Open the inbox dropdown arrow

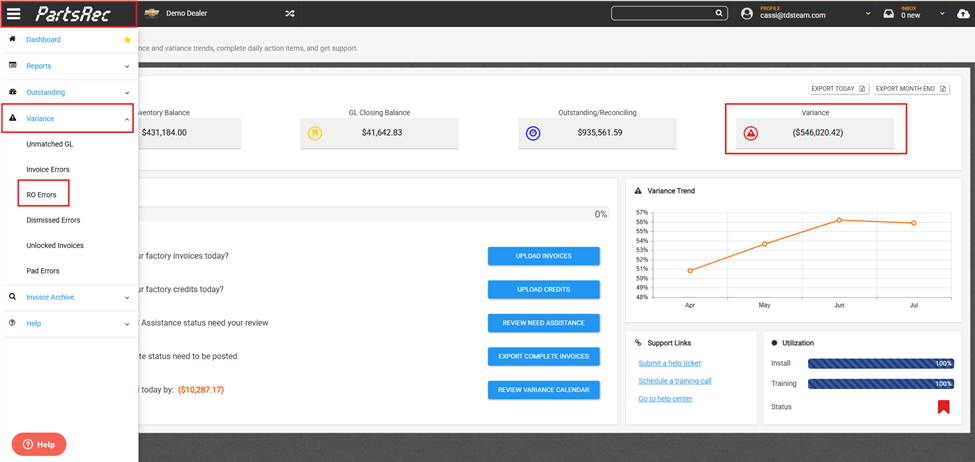[x=943, y=14]
